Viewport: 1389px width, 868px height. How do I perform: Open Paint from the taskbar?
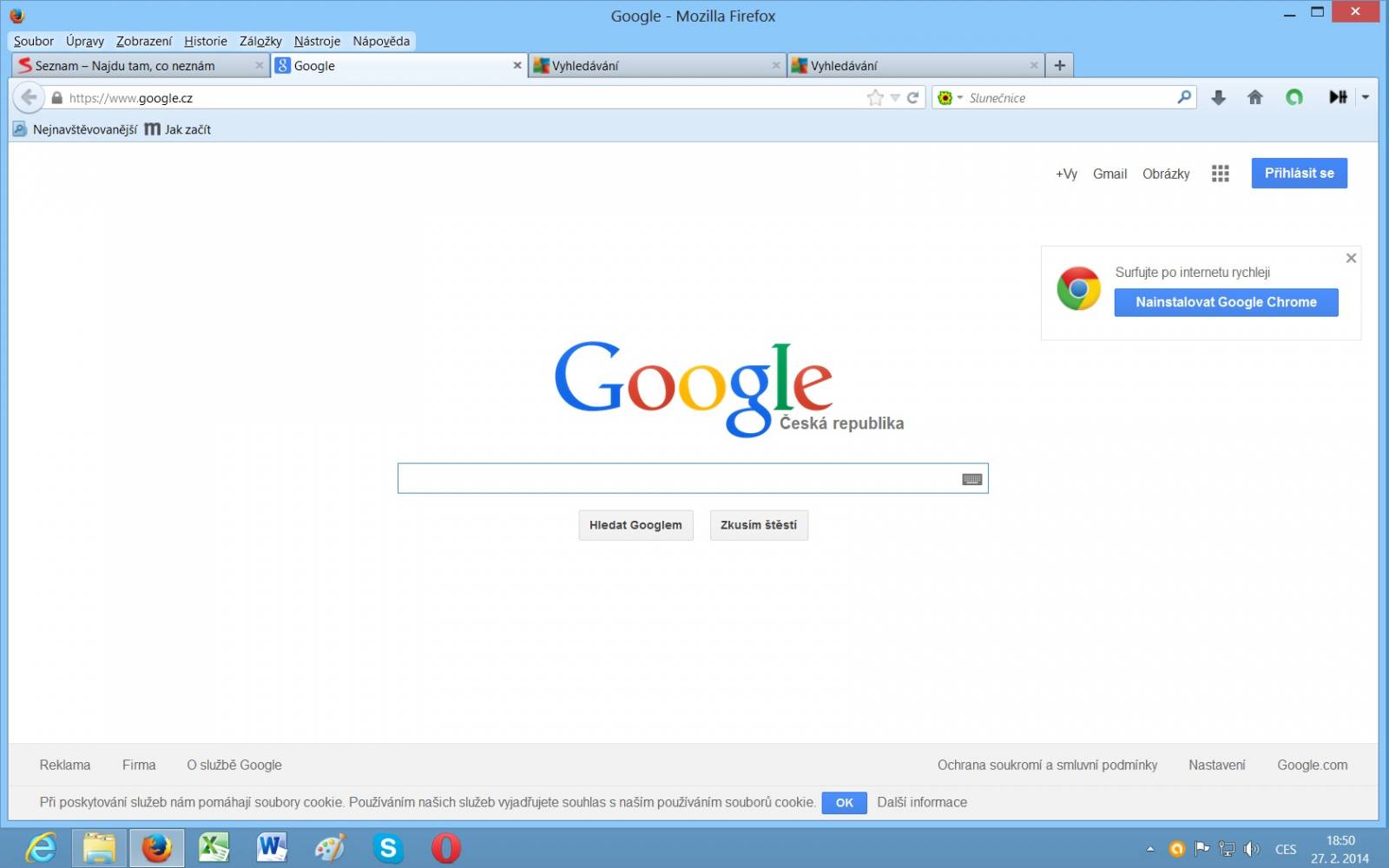point(330,848)
